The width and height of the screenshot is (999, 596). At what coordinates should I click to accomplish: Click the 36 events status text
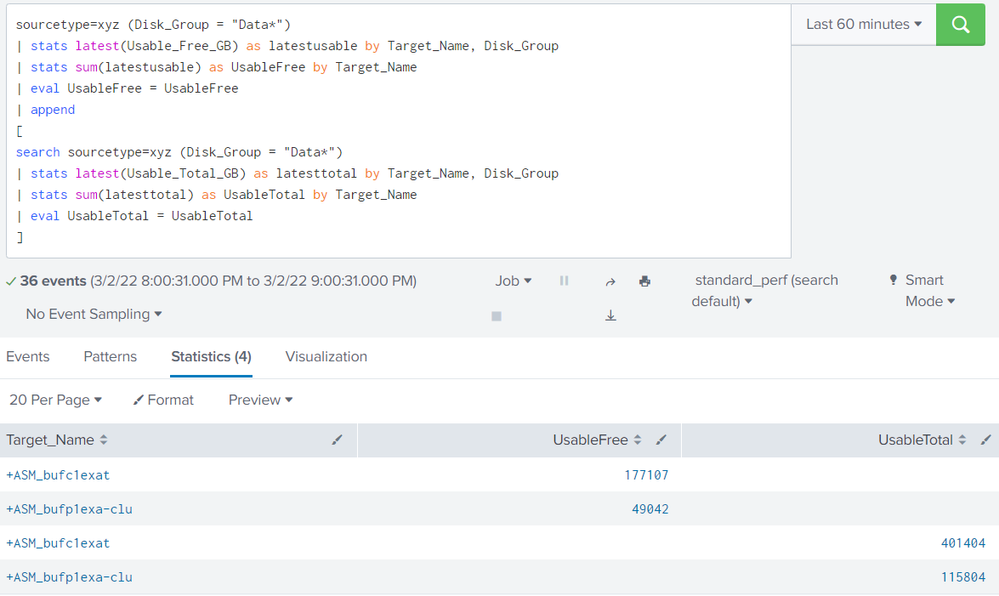(53, 281)
